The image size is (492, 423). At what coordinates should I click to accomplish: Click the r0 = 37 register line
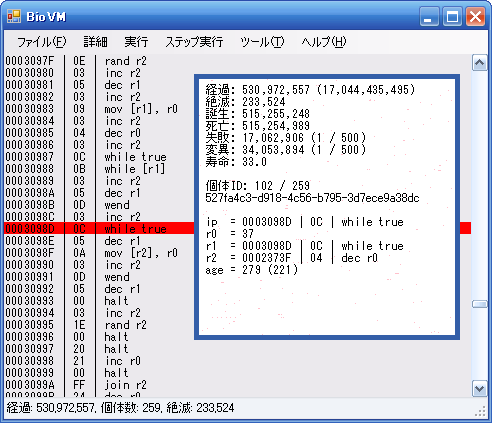coord(230,234)
